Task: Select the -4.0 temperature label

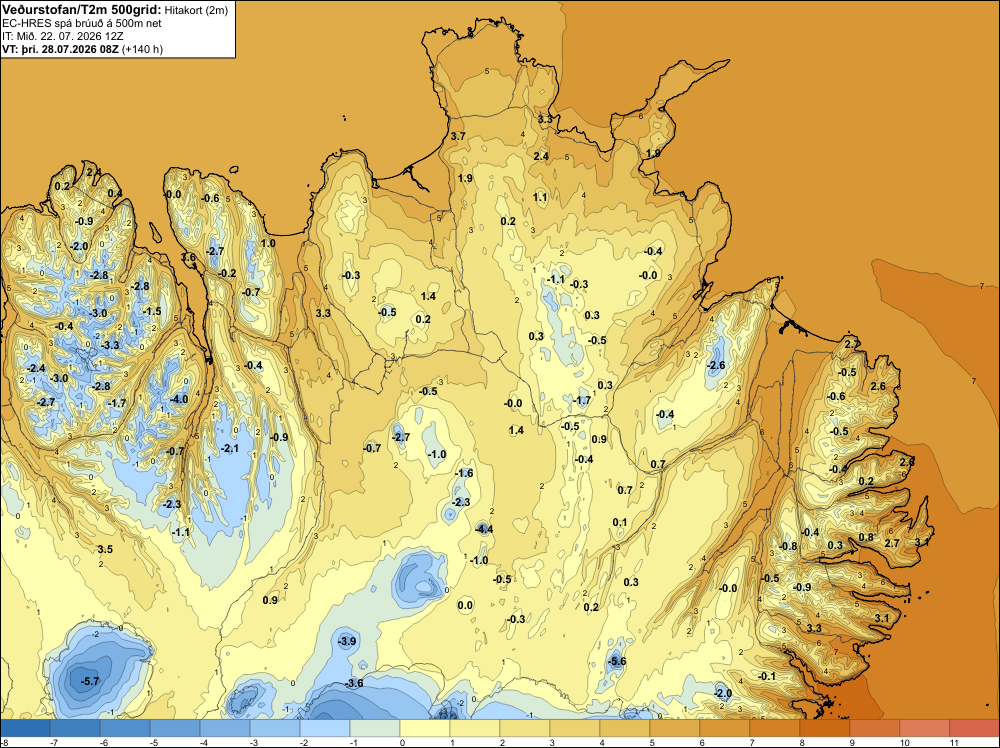Action: point(179,399)
